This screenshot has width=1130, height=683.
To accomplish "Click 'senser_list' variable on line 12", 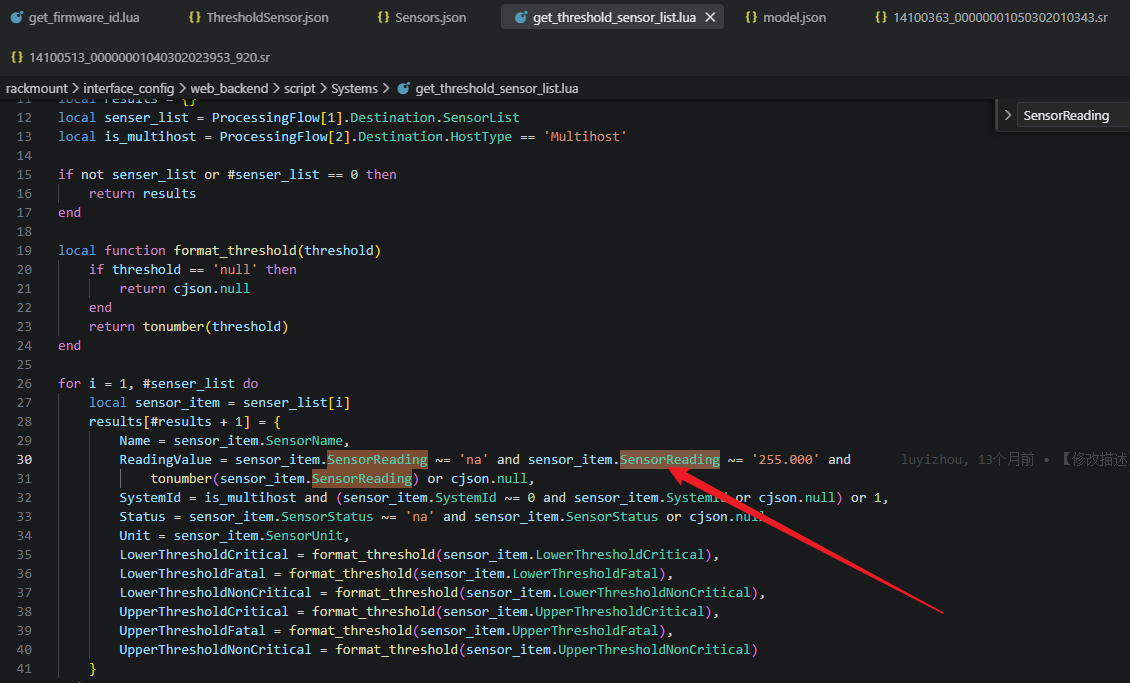I will pos(146,117).
